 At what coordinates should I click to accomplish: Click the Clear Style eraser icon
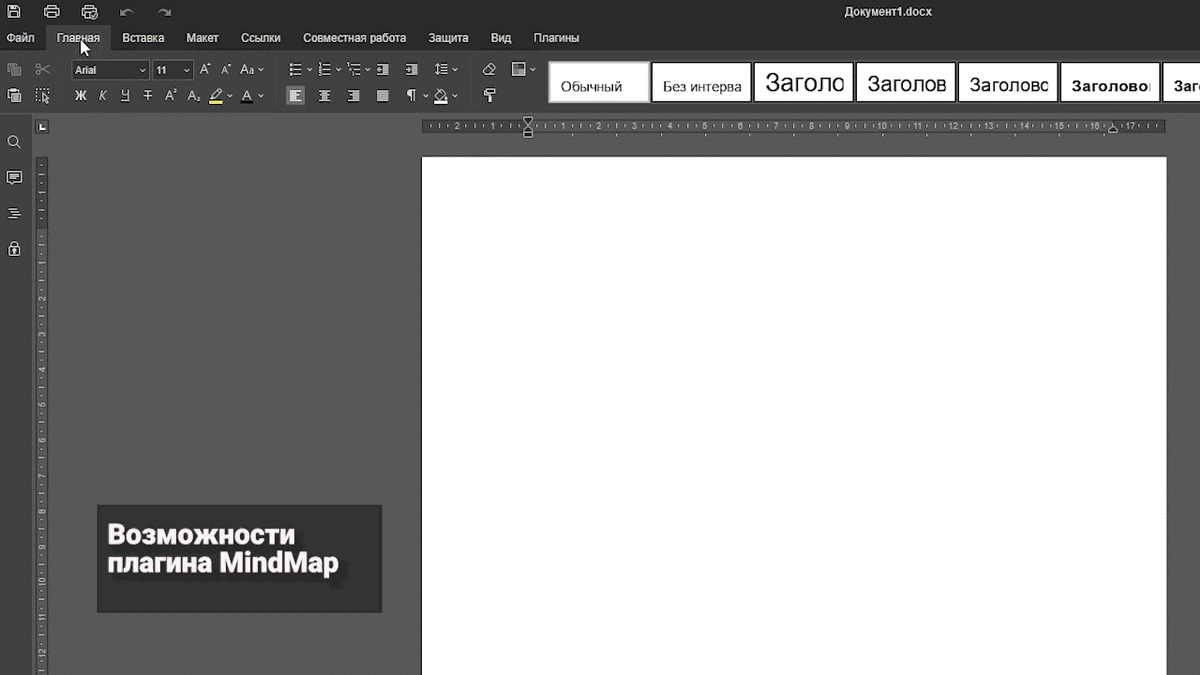[489, 70]
